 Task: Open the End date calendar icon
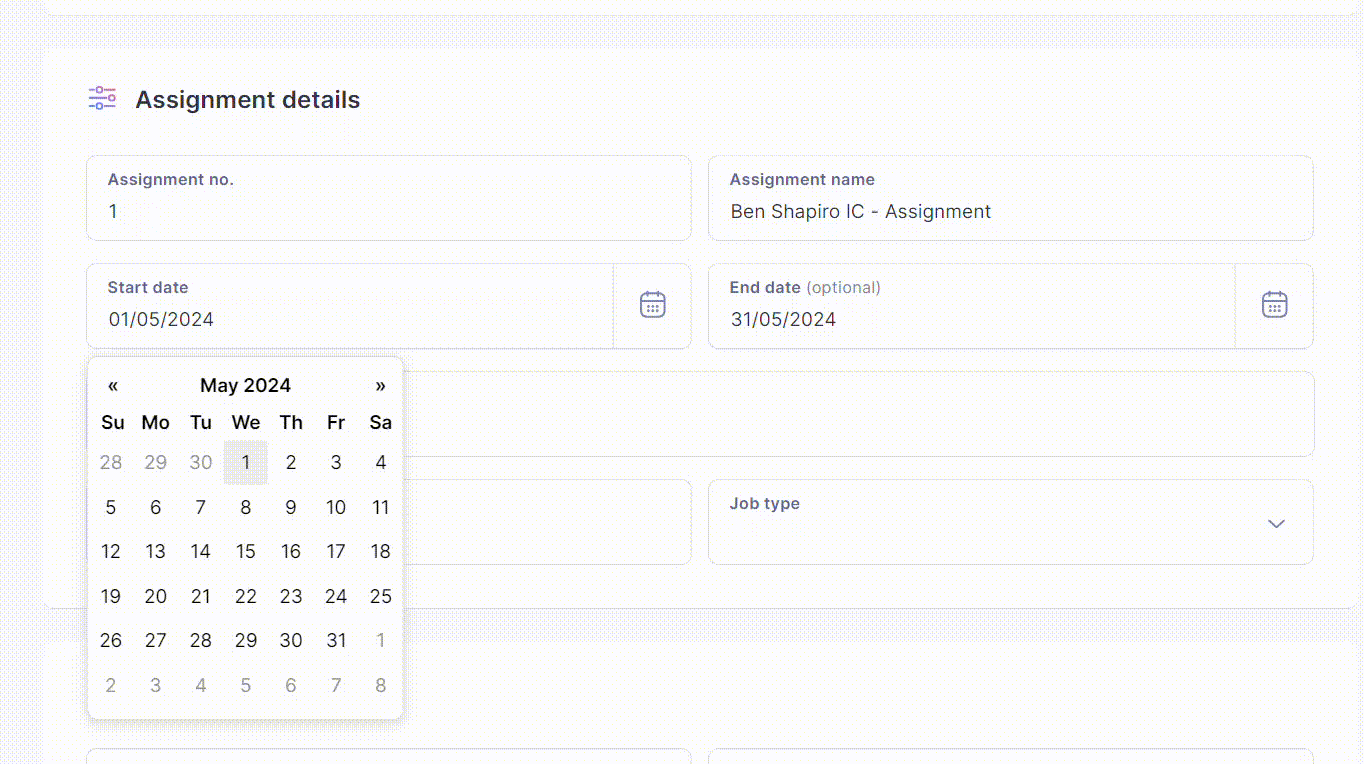click(x=1274, y=305)
